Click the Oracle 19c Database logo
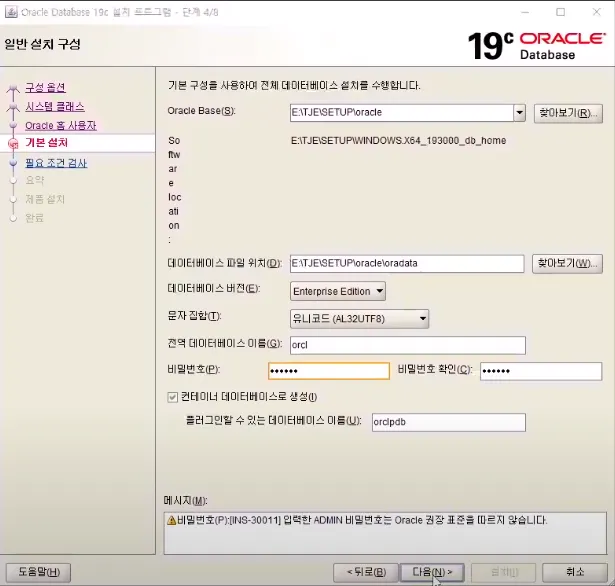 click(x=537, y=46)
